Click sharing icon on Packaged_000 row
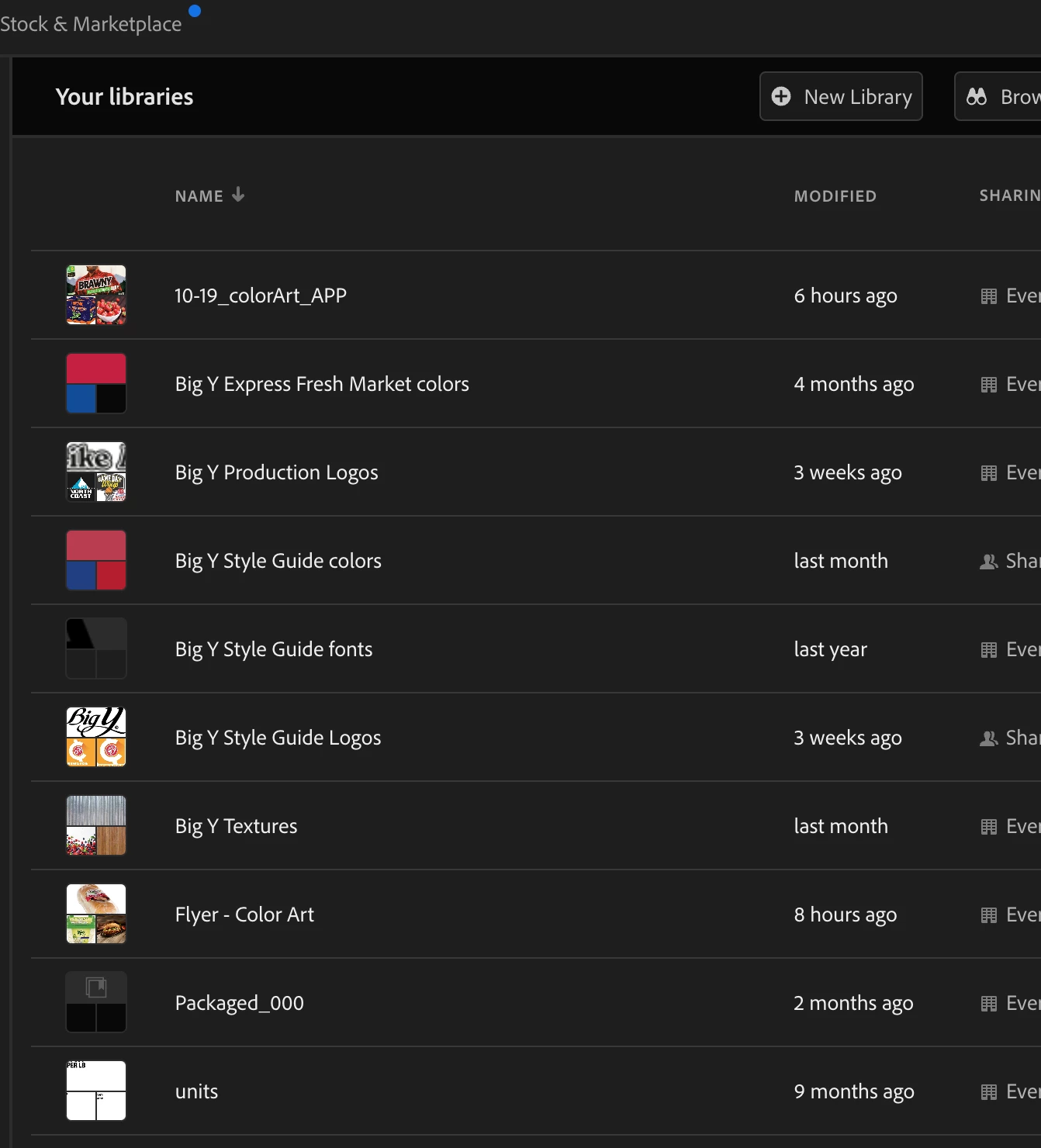The width and height of the screenshot is (1041, 1148). point(989,1003)
